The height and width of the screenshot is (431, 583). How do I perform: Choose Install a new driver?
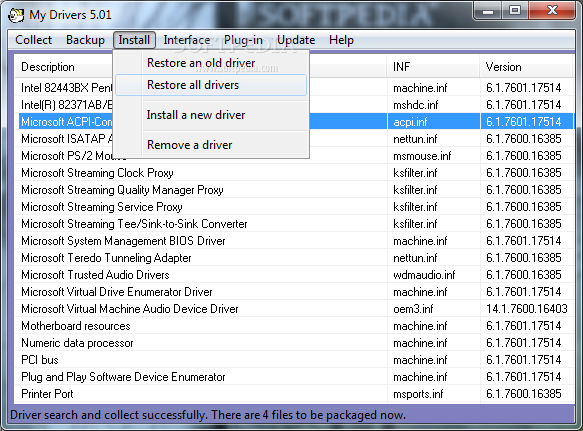211,115
